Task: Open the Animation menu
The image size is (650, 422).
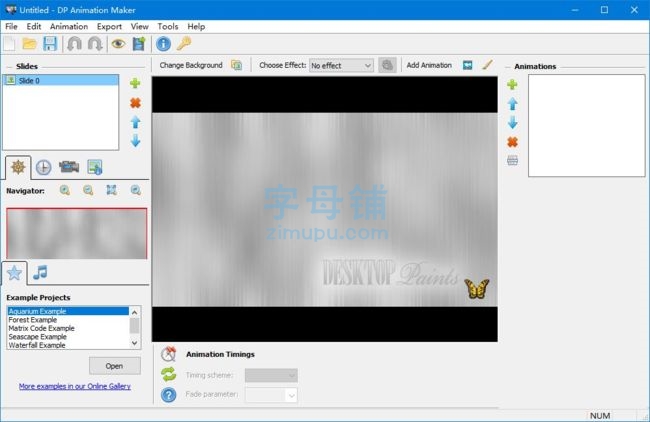Action: tap(69, 27)
